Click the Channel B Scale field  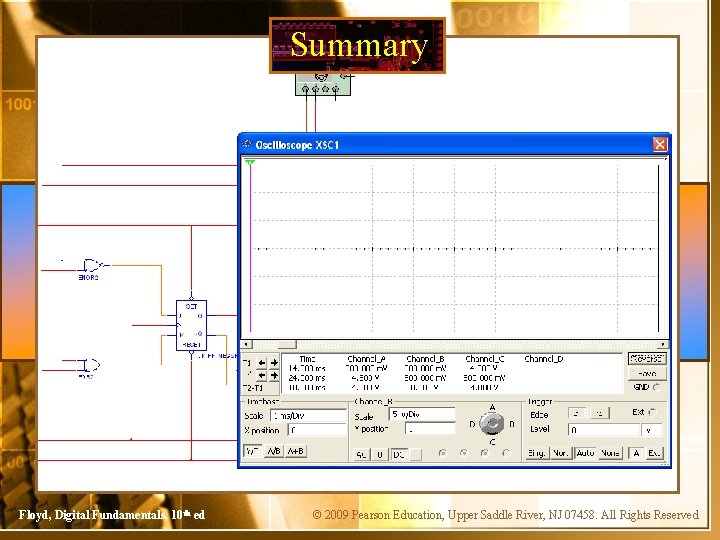[422, 414]
